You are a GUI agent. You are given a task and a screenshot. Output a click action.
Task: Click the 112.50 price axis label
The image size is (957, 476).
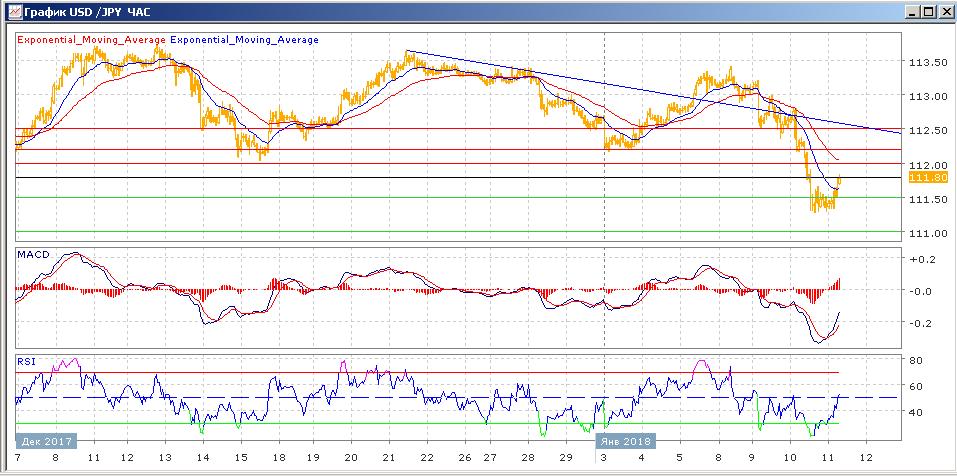click(928, 131)
